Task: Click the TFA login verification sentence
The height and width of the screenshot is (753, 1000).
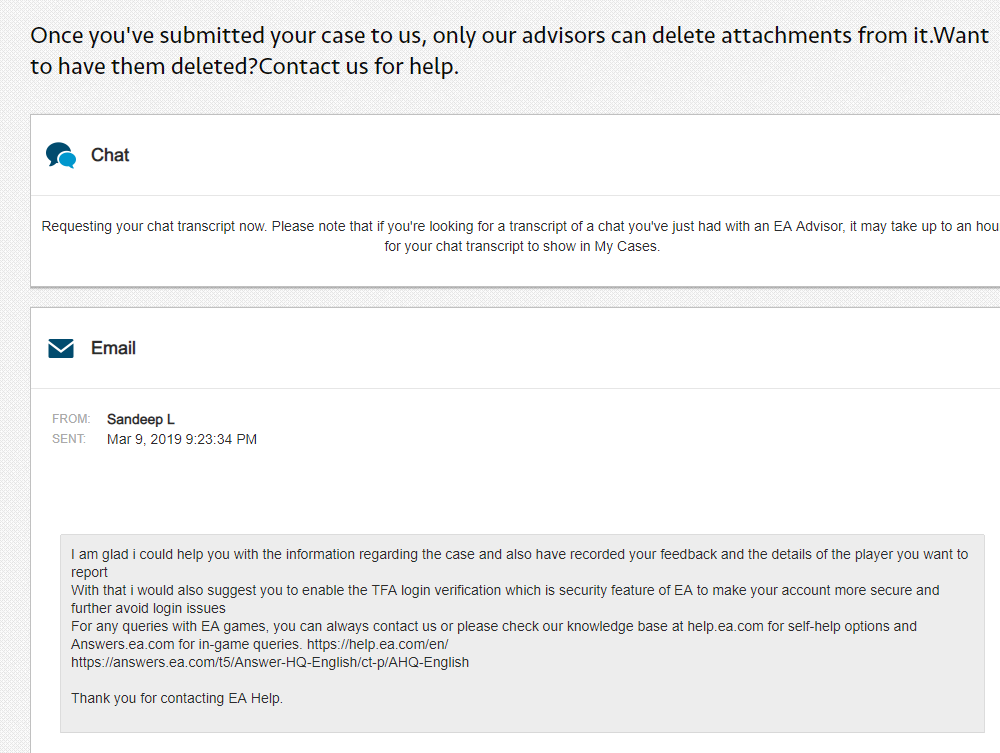Action: coord(505,599)
